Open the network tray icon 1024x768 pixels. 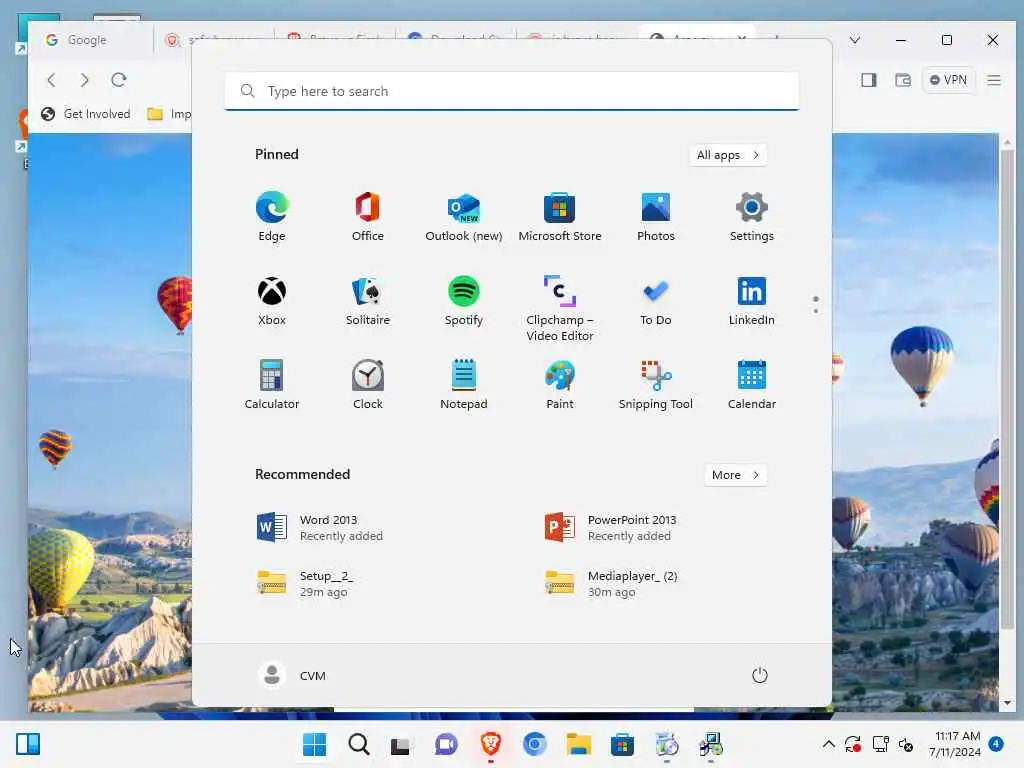point(880,744)
